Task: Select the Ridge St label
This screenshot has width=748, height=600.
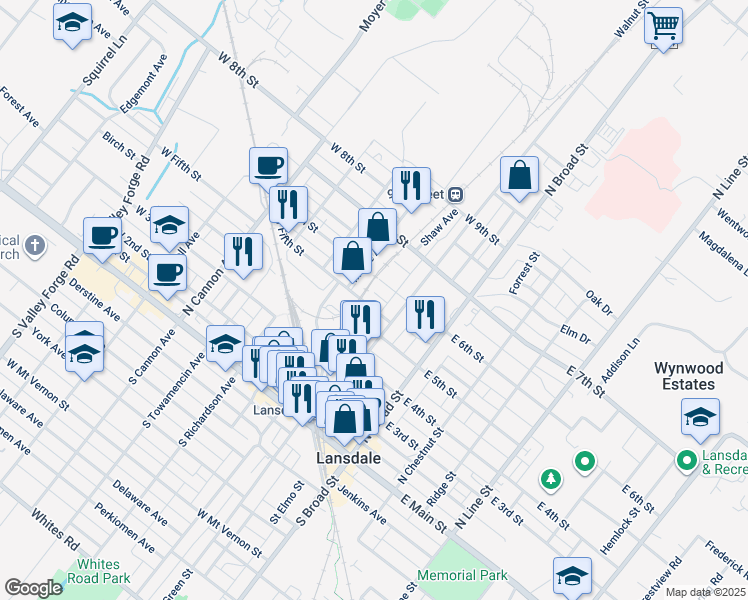Action: click(441, 489)
